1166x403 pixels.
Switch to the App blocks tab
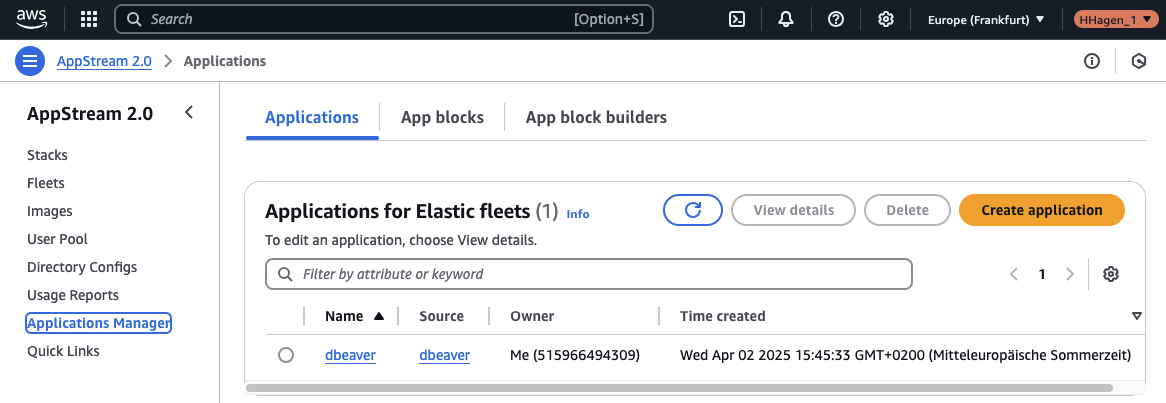pyautogui.click(x=442, y=117)
